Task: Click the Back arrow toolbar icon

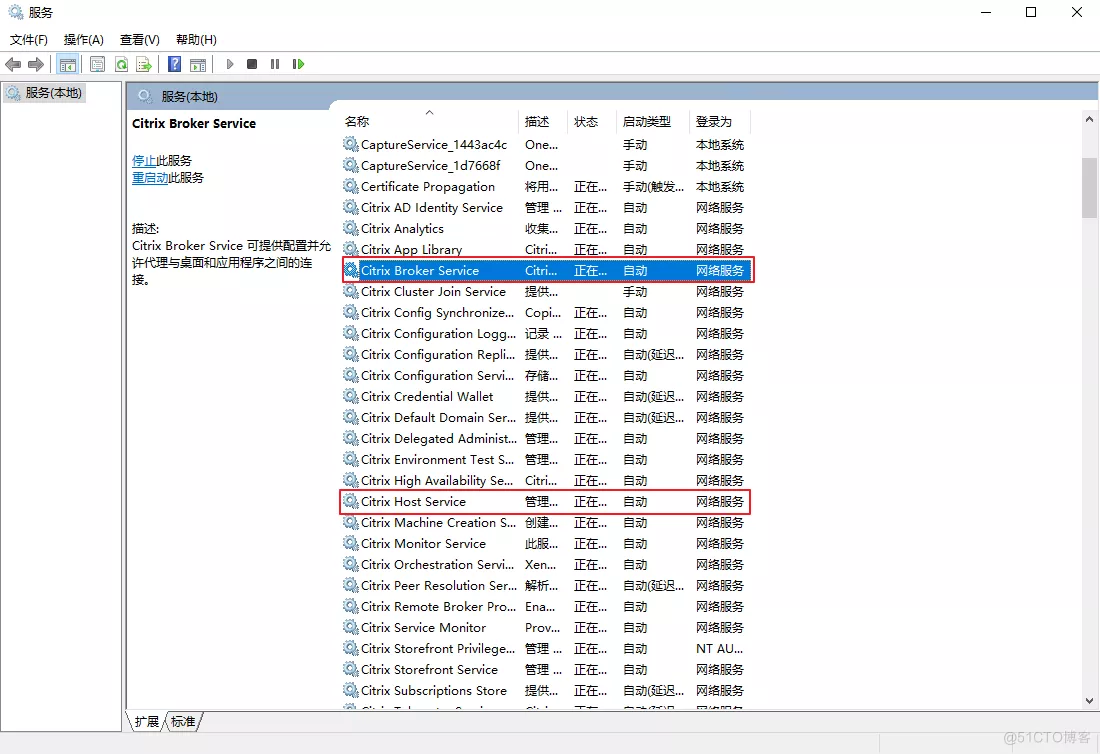Action: [x=13, y=65]
